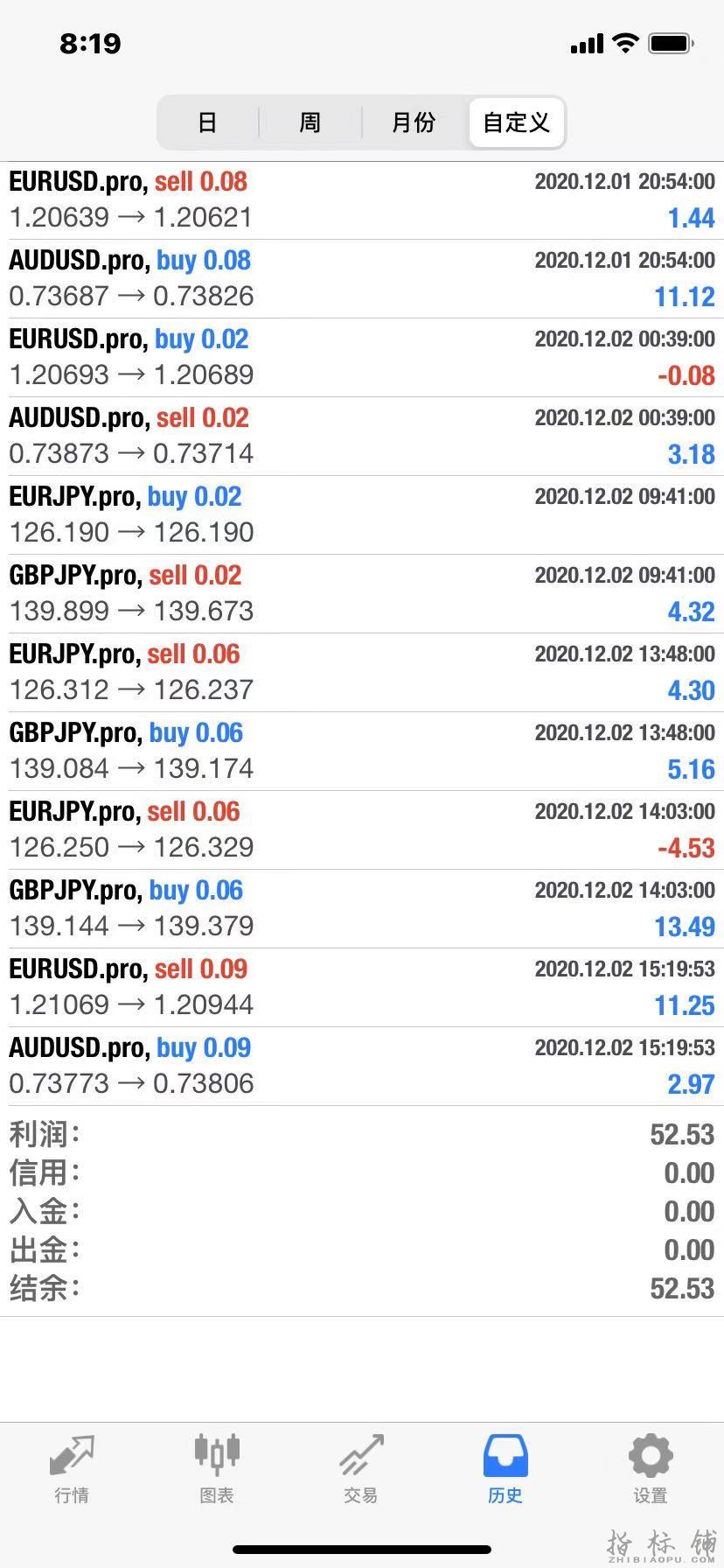The height and width of the screenshot is (1568, 724).
Task: Tap the cellular signal bars icon
Action: pyautogui.click(x=587, y=44)
